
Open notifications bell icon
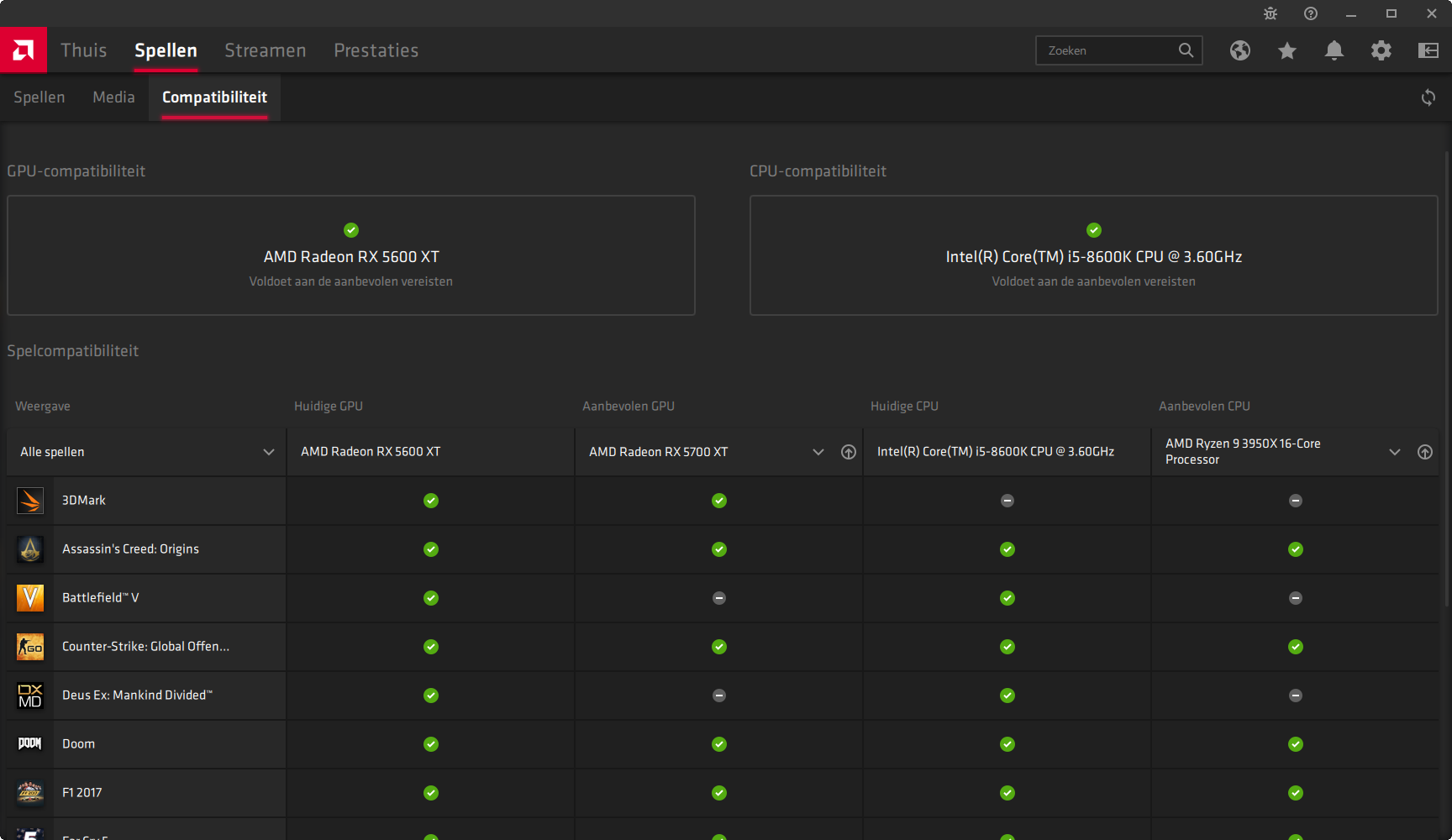pos(1334,50)
